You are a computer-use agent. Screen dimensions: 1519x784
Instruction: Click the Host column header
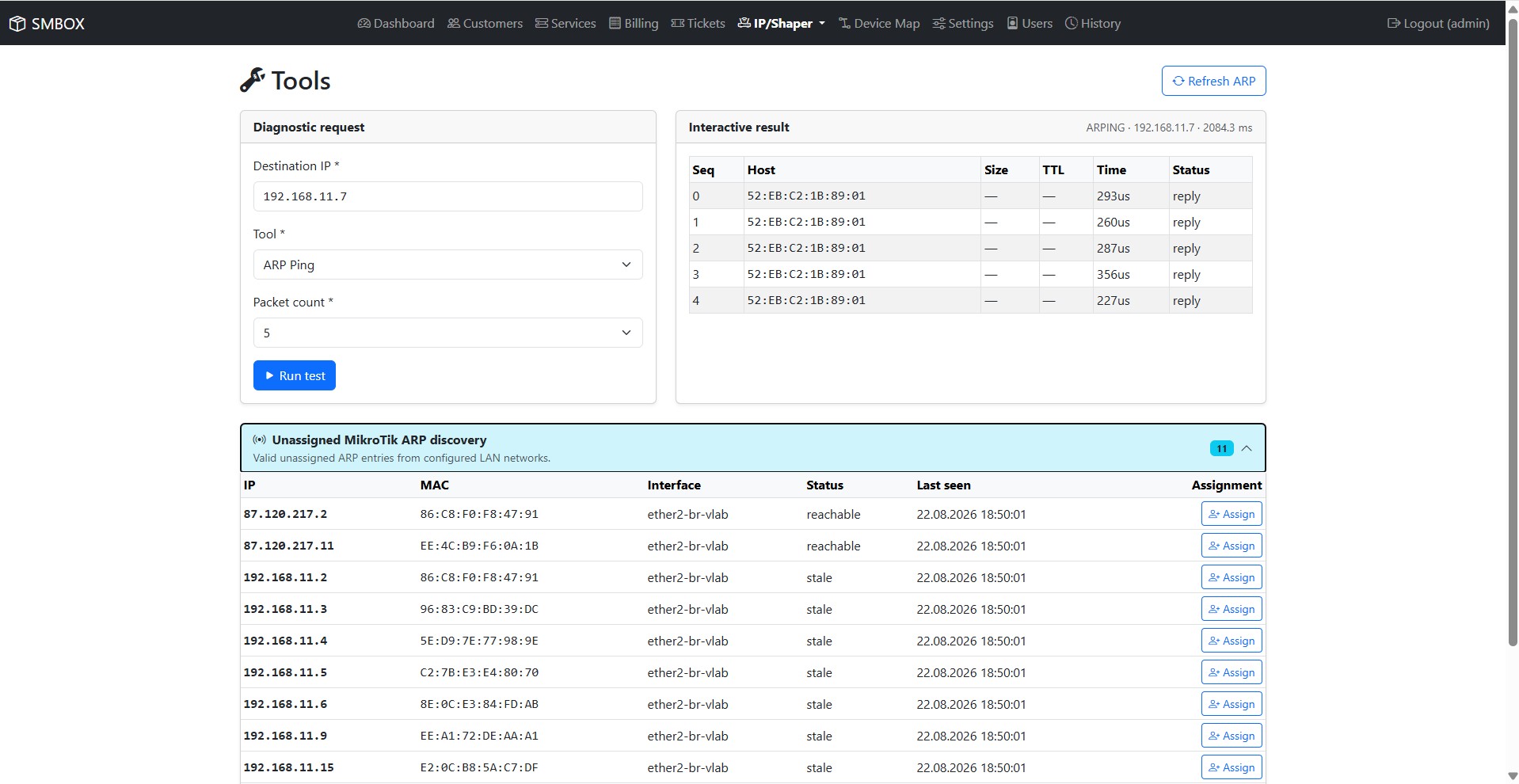[761, 169]
